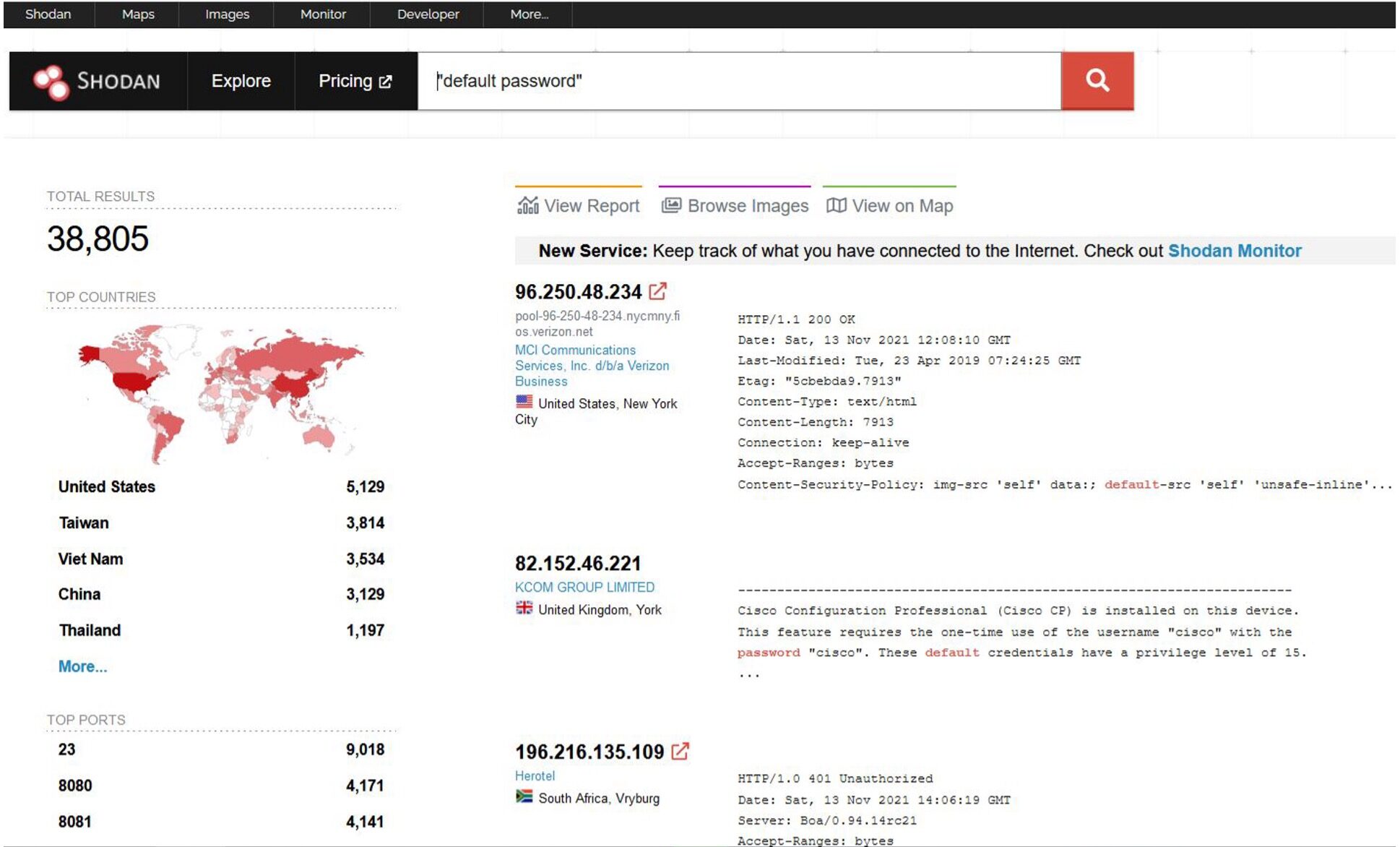Click the United States flag icon
Image resolution: width=1400 pixels, height=847 pixels.
(524, 402)
